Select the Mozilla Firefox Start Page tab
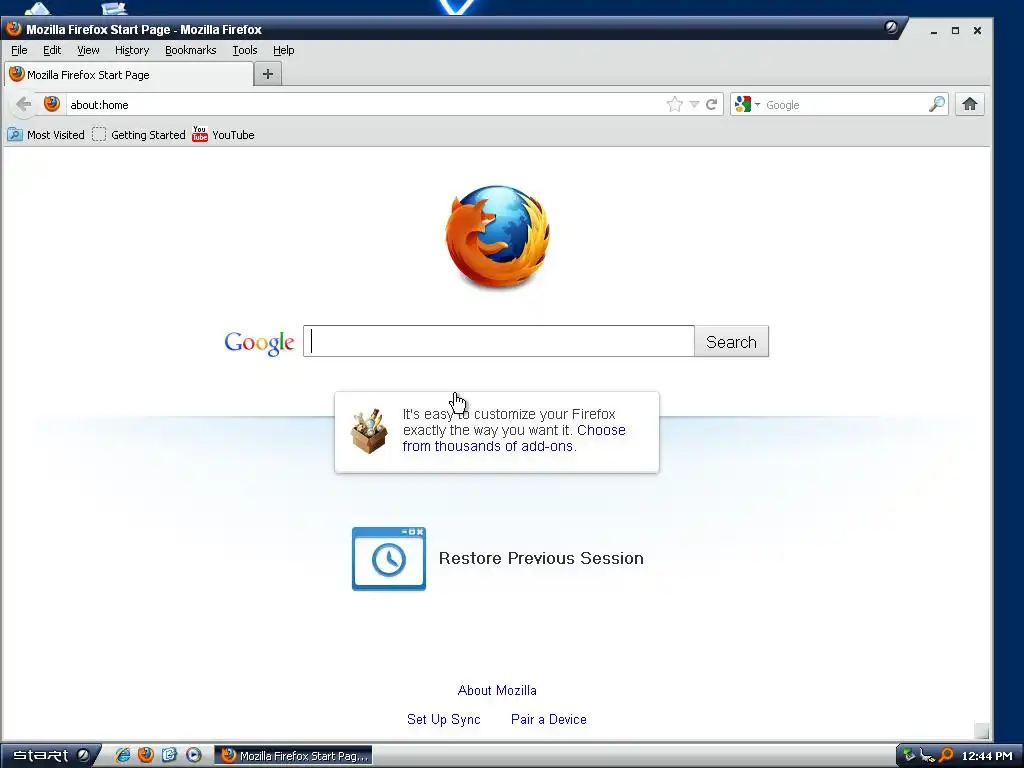 pyautogui.click(x=129, y=74)
